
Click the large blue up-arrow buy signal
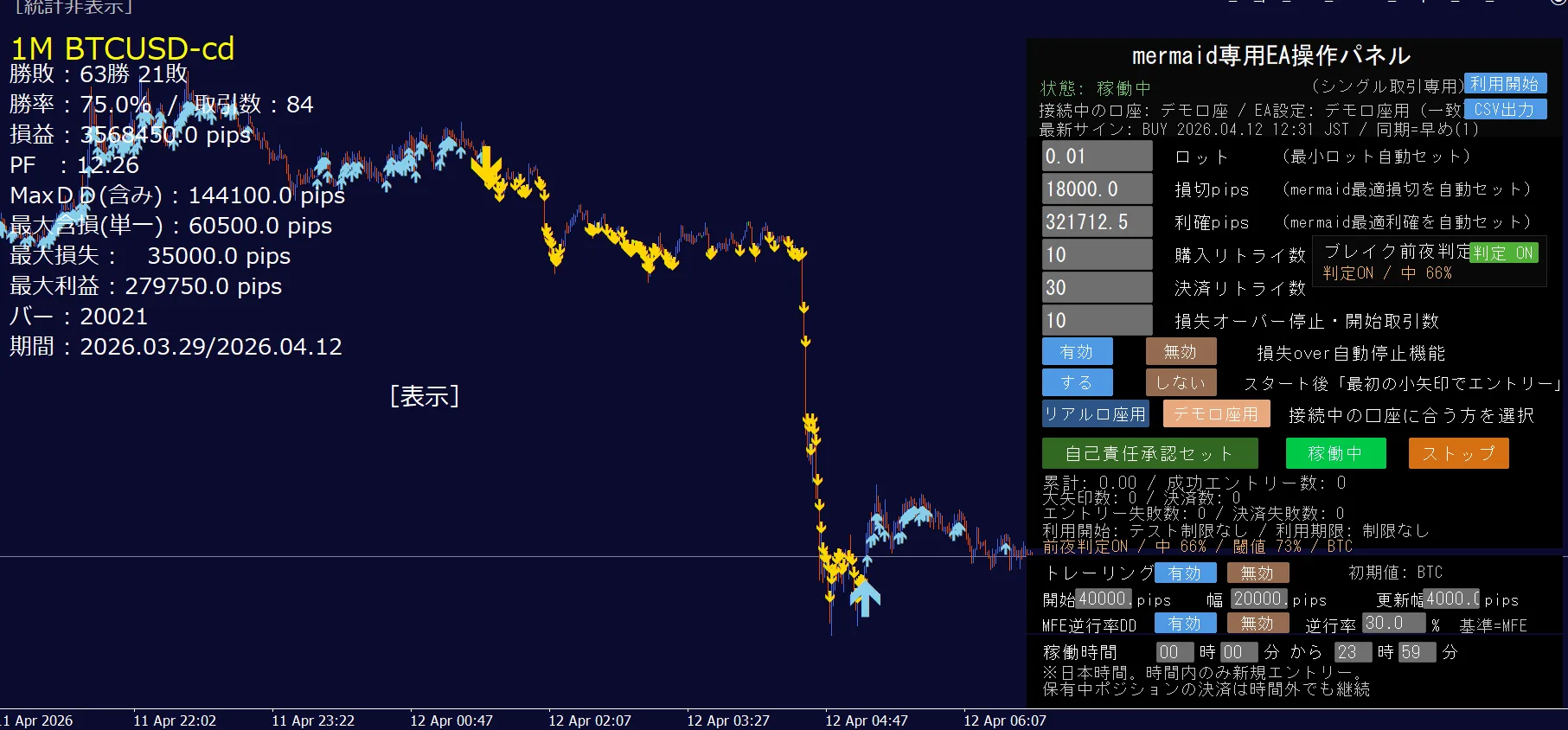(865, 597)
